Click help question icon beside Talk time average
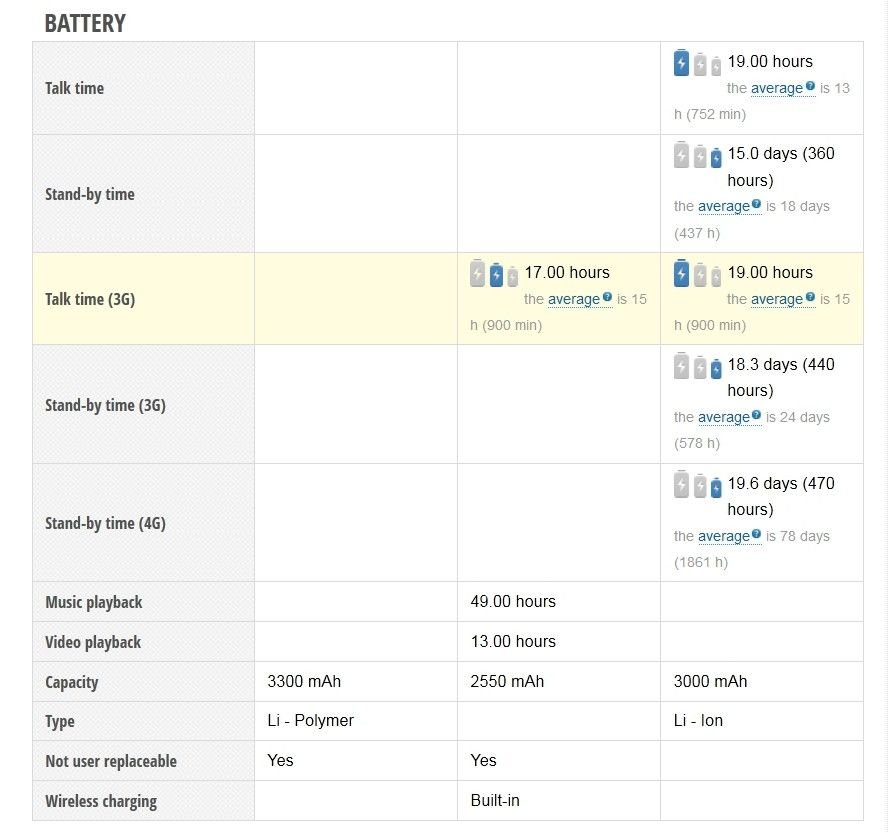The width and height of the screenshot is (888, 833). pyautogui.click(x=810, y=86)
